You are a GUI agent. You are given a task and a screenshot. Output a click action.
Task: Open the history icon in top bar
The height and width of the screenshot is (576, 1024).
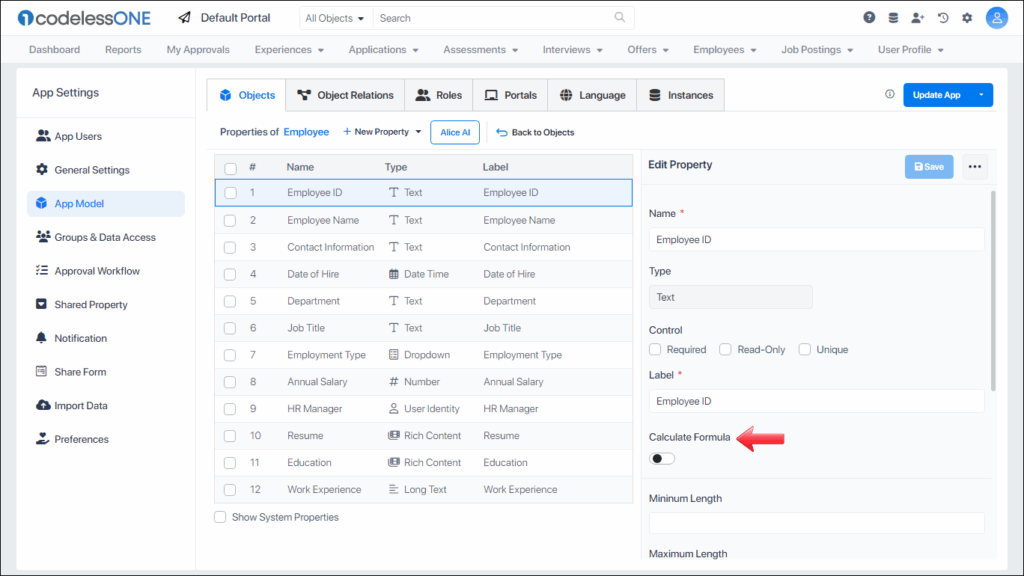point(942,17)
